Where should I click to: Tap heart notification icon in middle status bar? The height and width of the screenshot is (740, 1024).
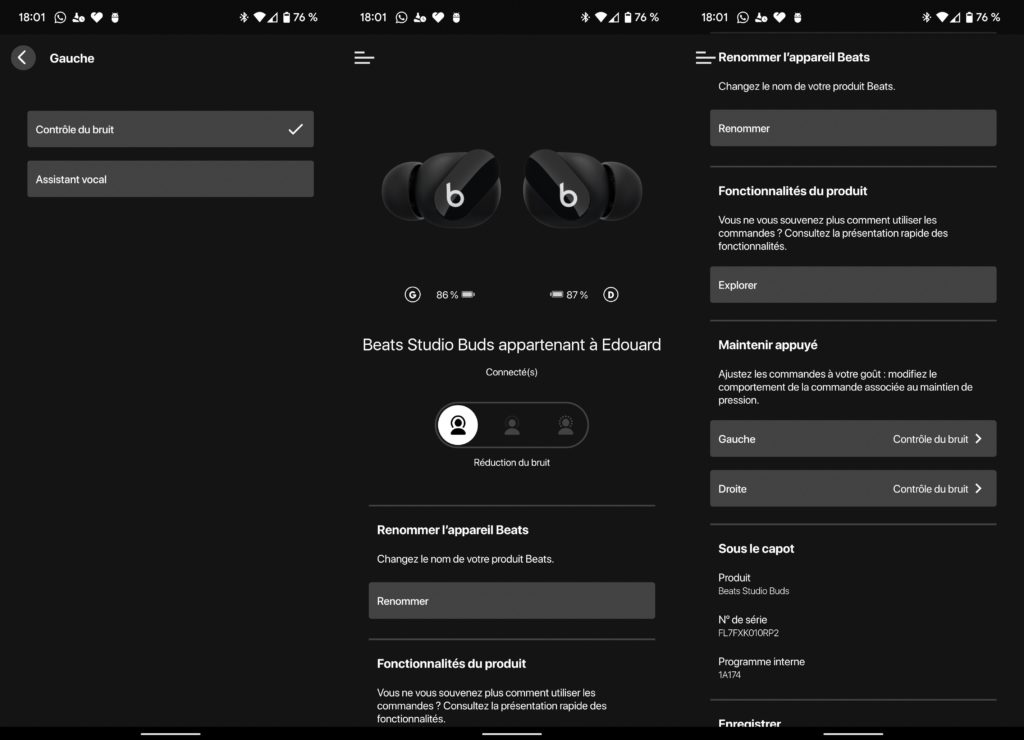click(x=438, y=17)
